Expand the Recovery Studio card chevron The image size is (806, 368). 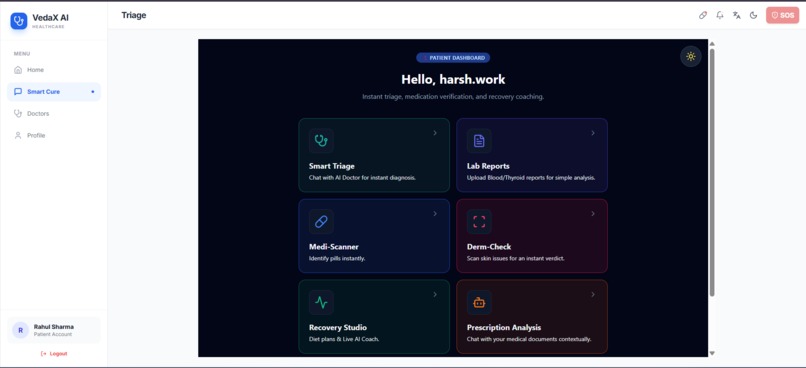(435, 295)
